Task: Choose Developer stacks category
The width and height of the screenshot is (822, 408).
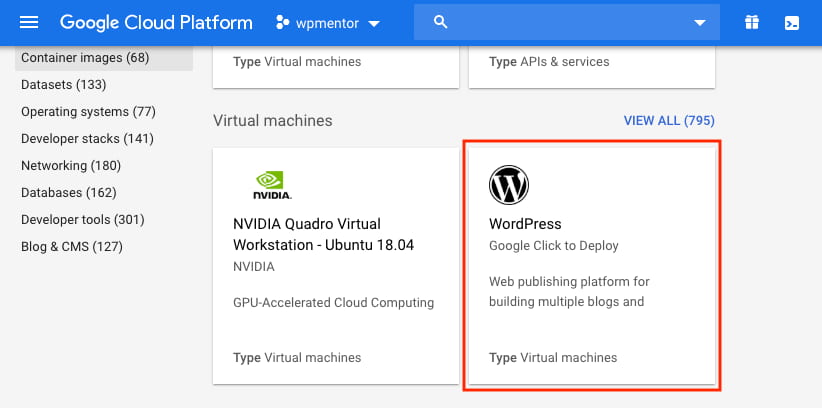Action: (x=87, y=138)
